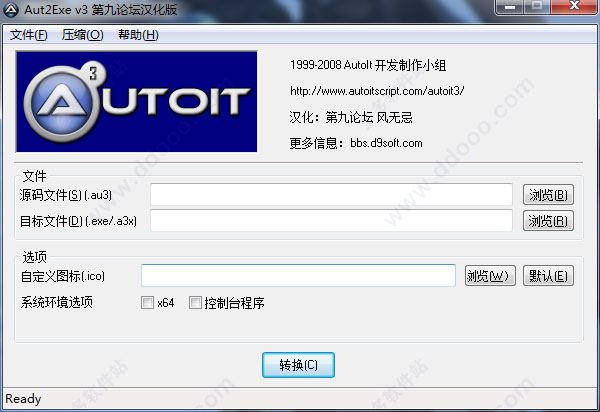Click the 系统环境选项 label
This screenshot has width=600, height=412.
(x=57, y=303)
